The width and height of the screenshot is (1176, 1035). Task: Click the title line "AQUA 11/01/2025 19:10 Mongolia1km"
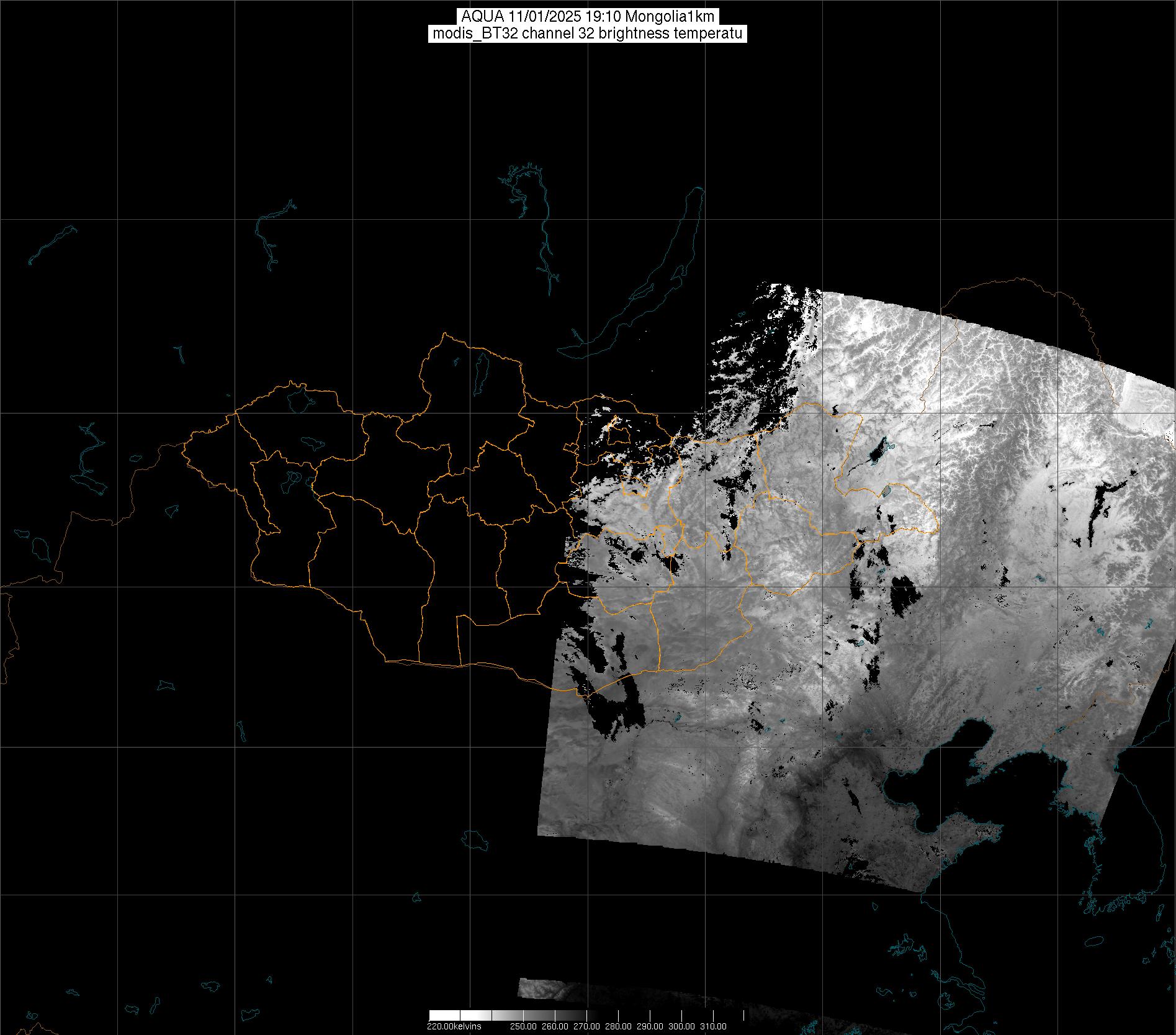(x=588, y=17)
